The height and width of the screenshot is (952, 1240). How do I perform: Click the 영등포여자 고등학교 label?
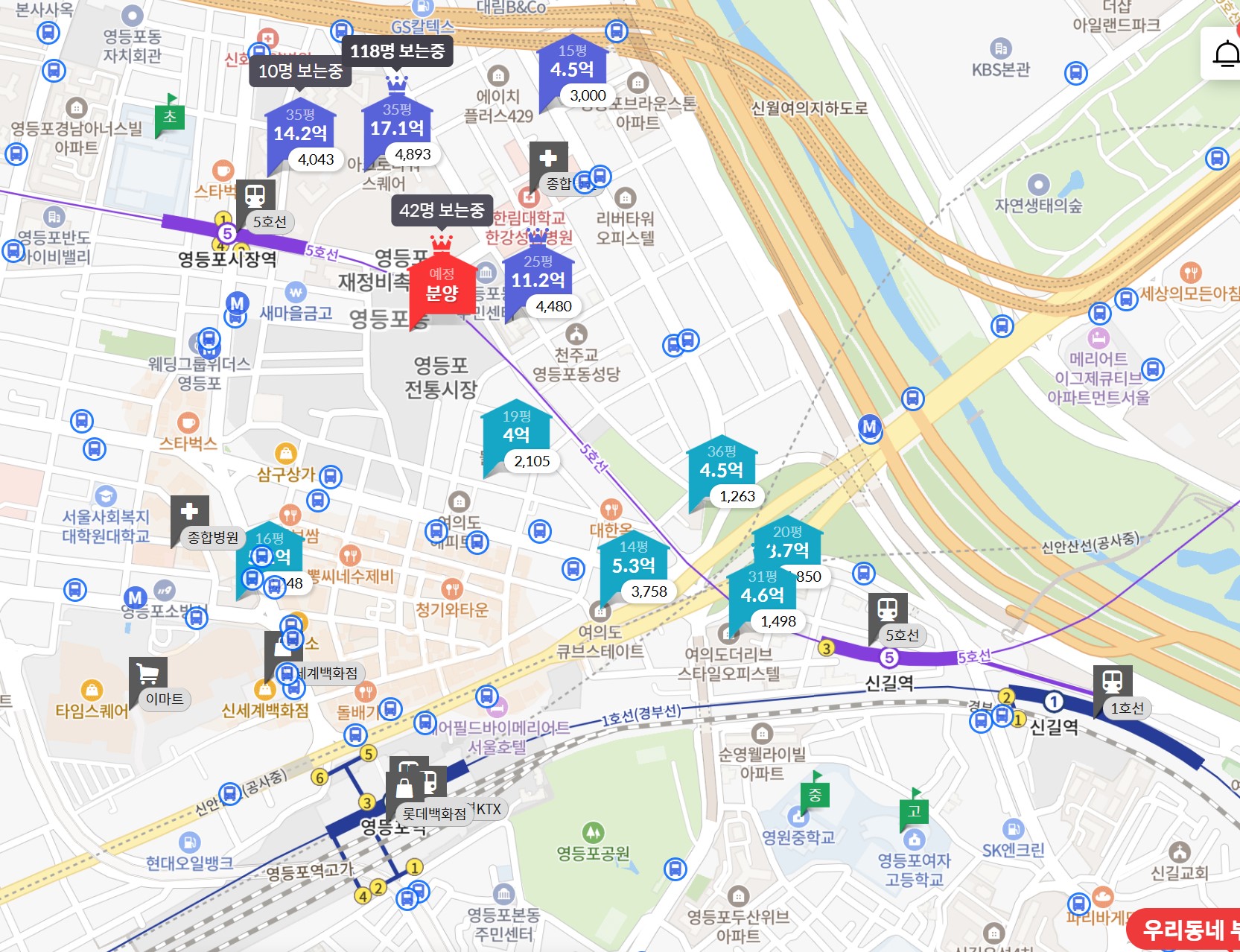point(914,870)
